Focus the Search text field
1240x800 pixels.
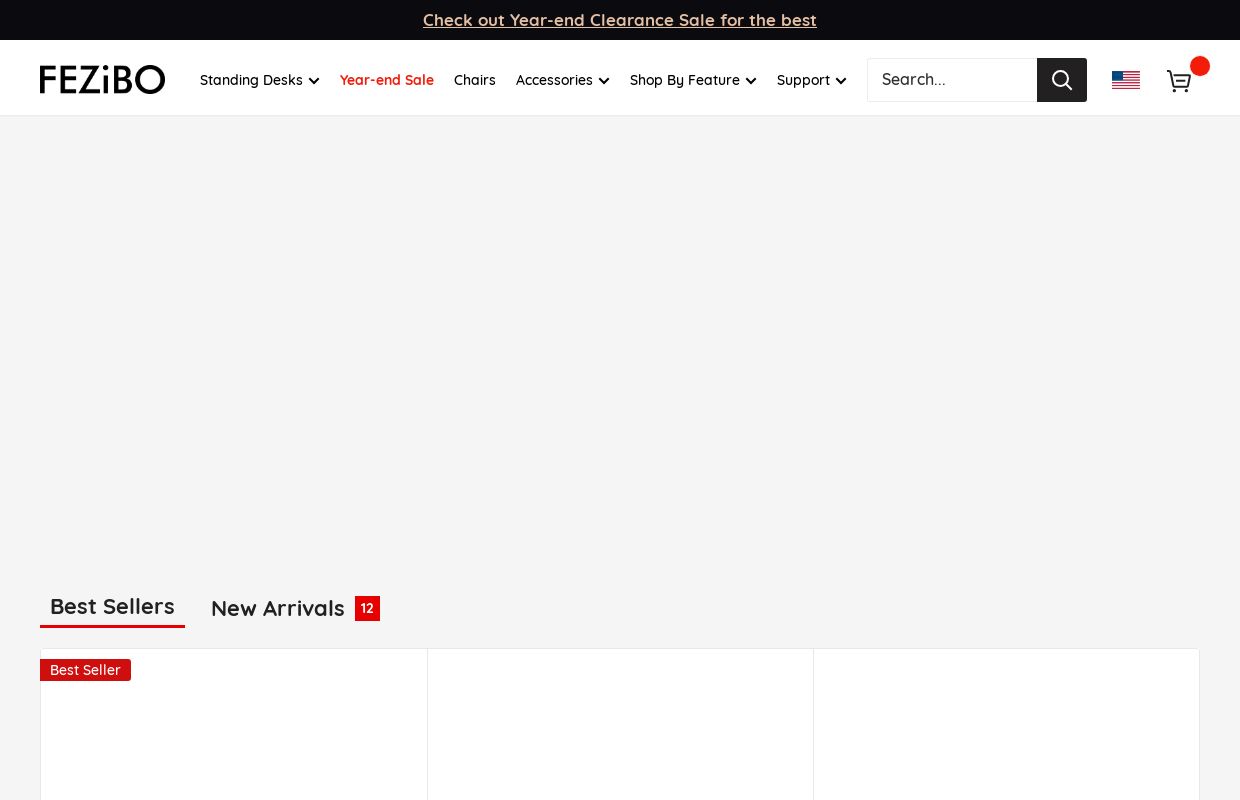point(951,80)
